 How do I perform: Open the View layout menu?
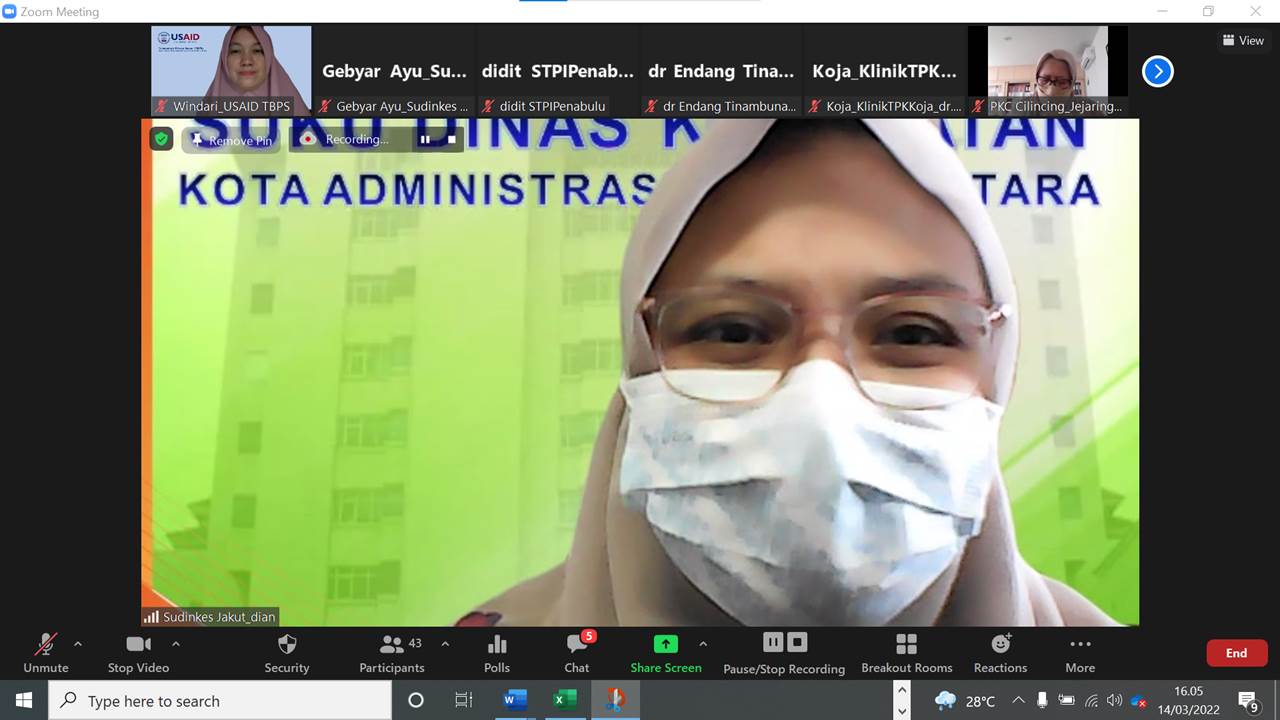pyautogui.click(x=1242, y=40)
